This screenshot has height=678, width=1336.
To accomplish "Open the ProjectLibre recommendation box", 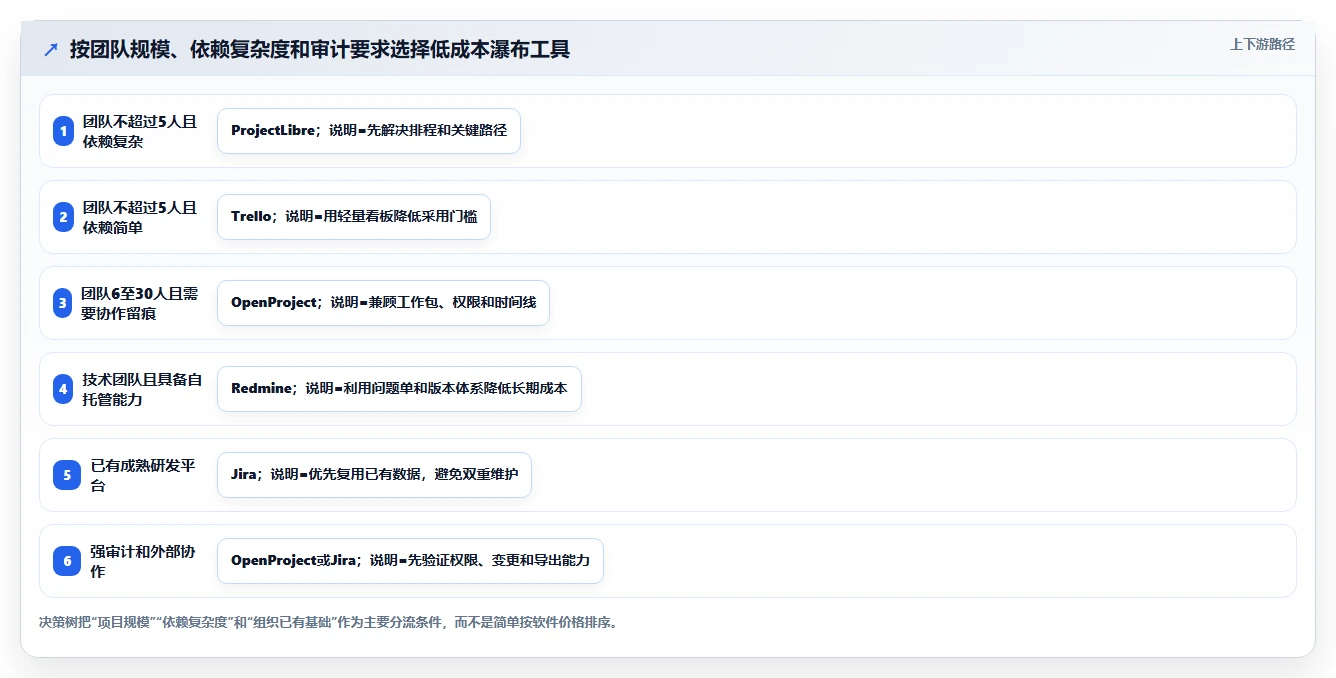I will [369, 131].
